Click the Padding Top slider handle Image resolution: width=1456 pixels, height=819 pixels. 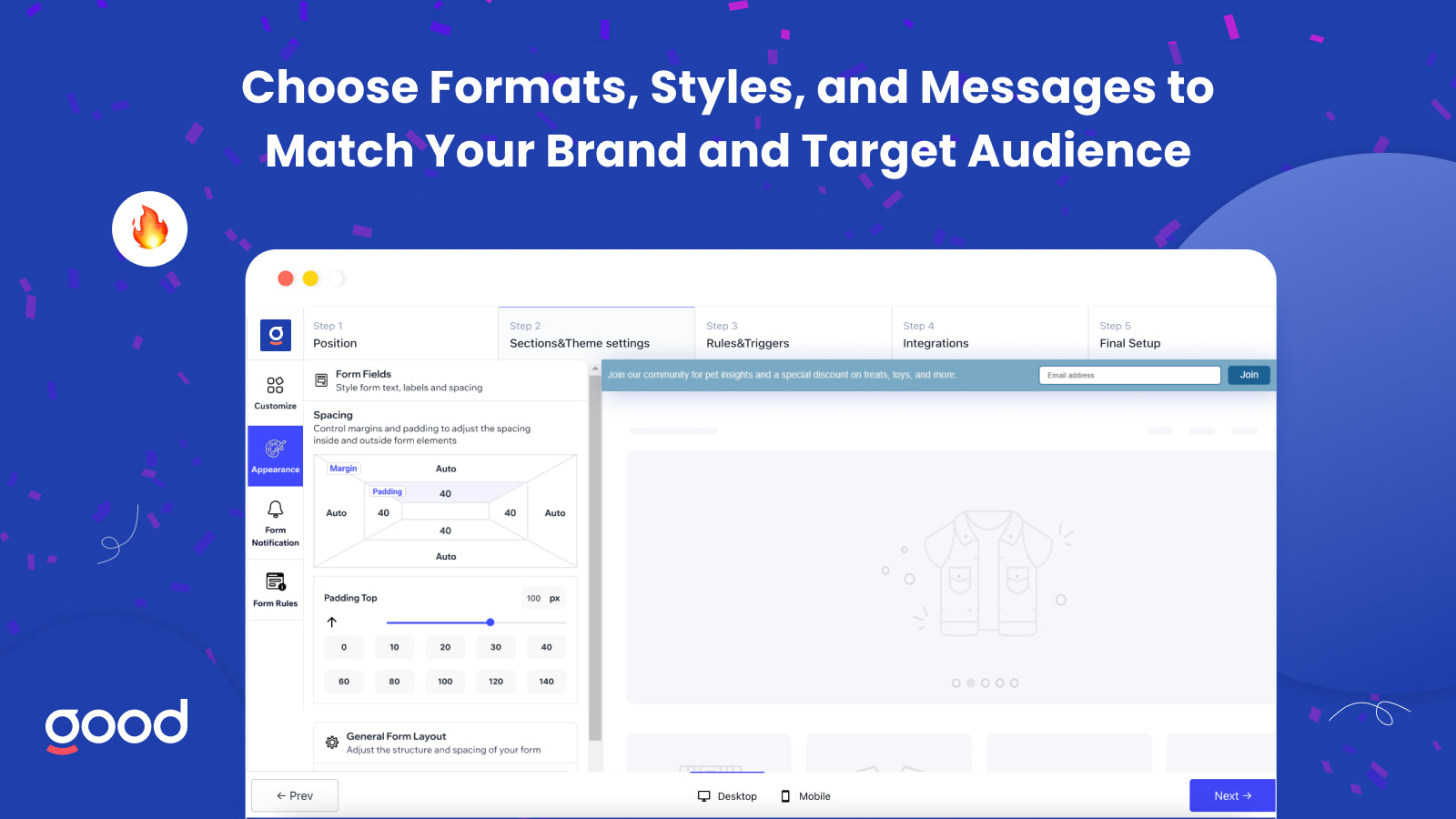(x=490, y=622)
